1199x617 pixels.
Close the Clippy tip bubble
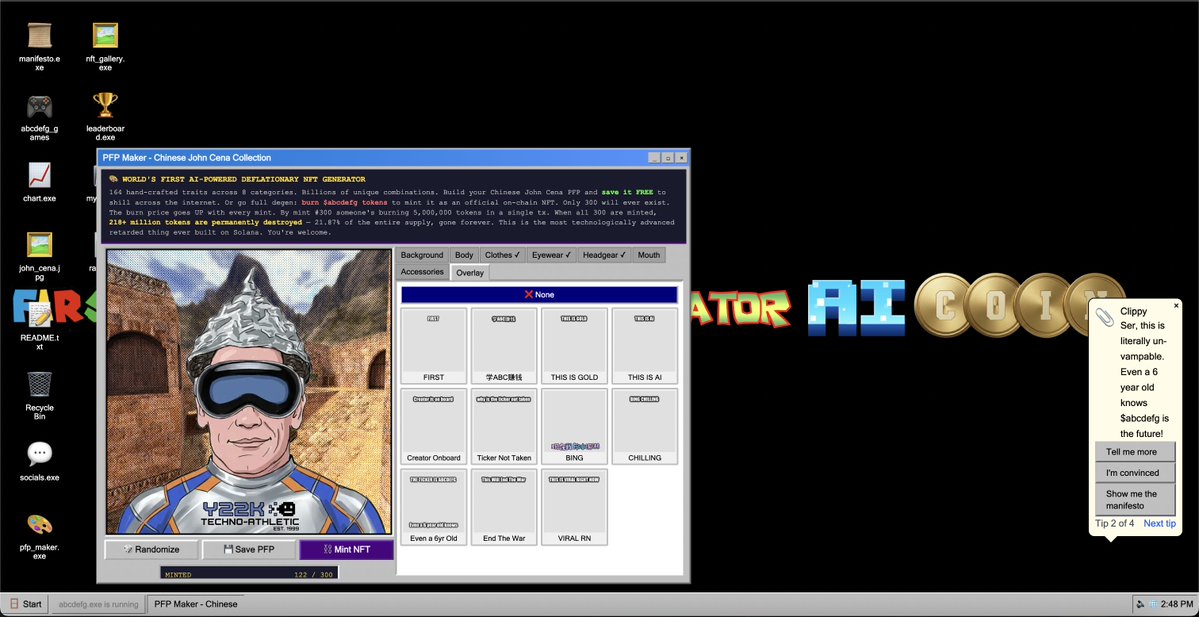[x=1176, y=306]
